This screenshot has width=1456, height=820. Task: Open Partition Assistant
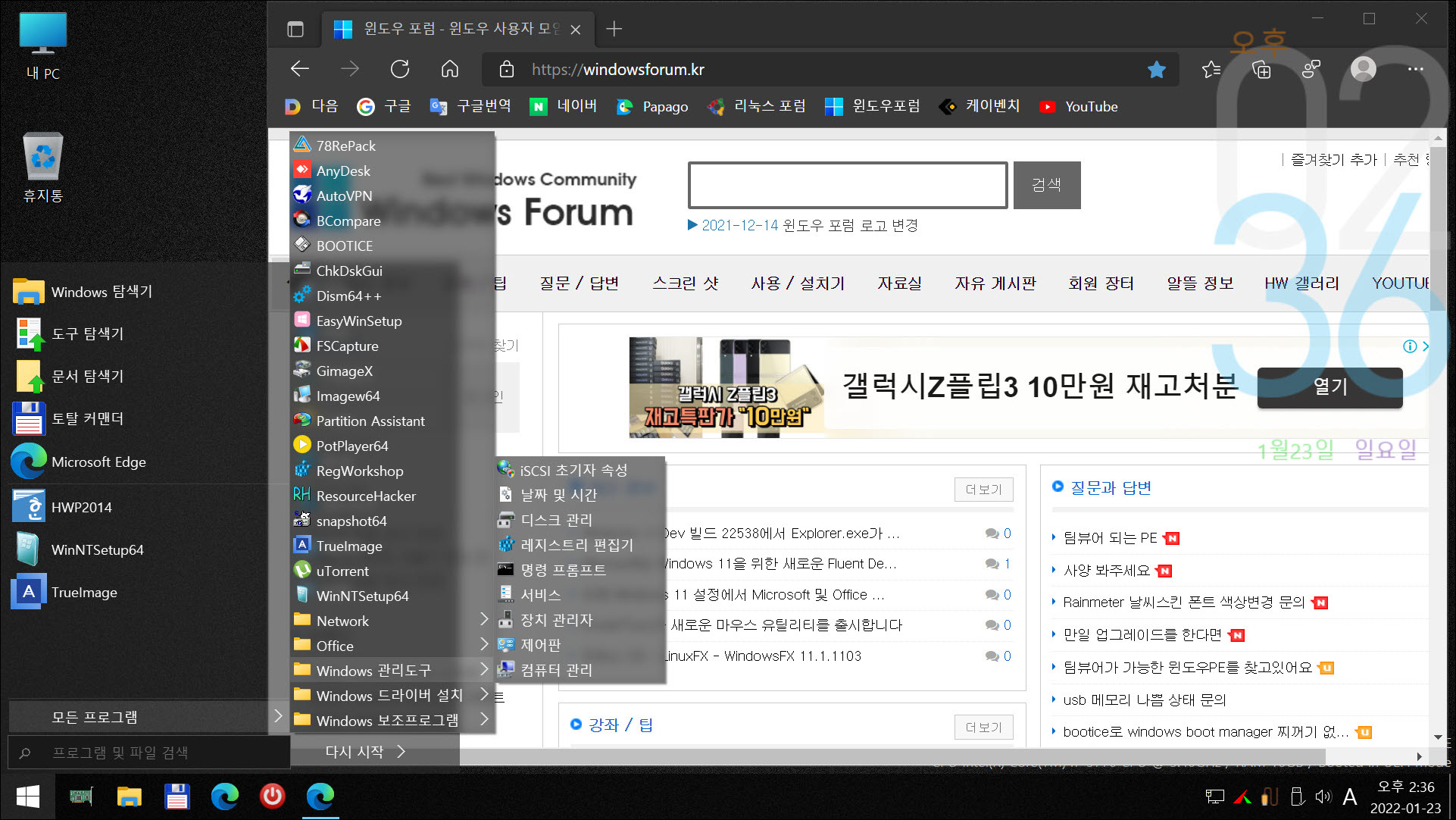click(x=392, y=421)
